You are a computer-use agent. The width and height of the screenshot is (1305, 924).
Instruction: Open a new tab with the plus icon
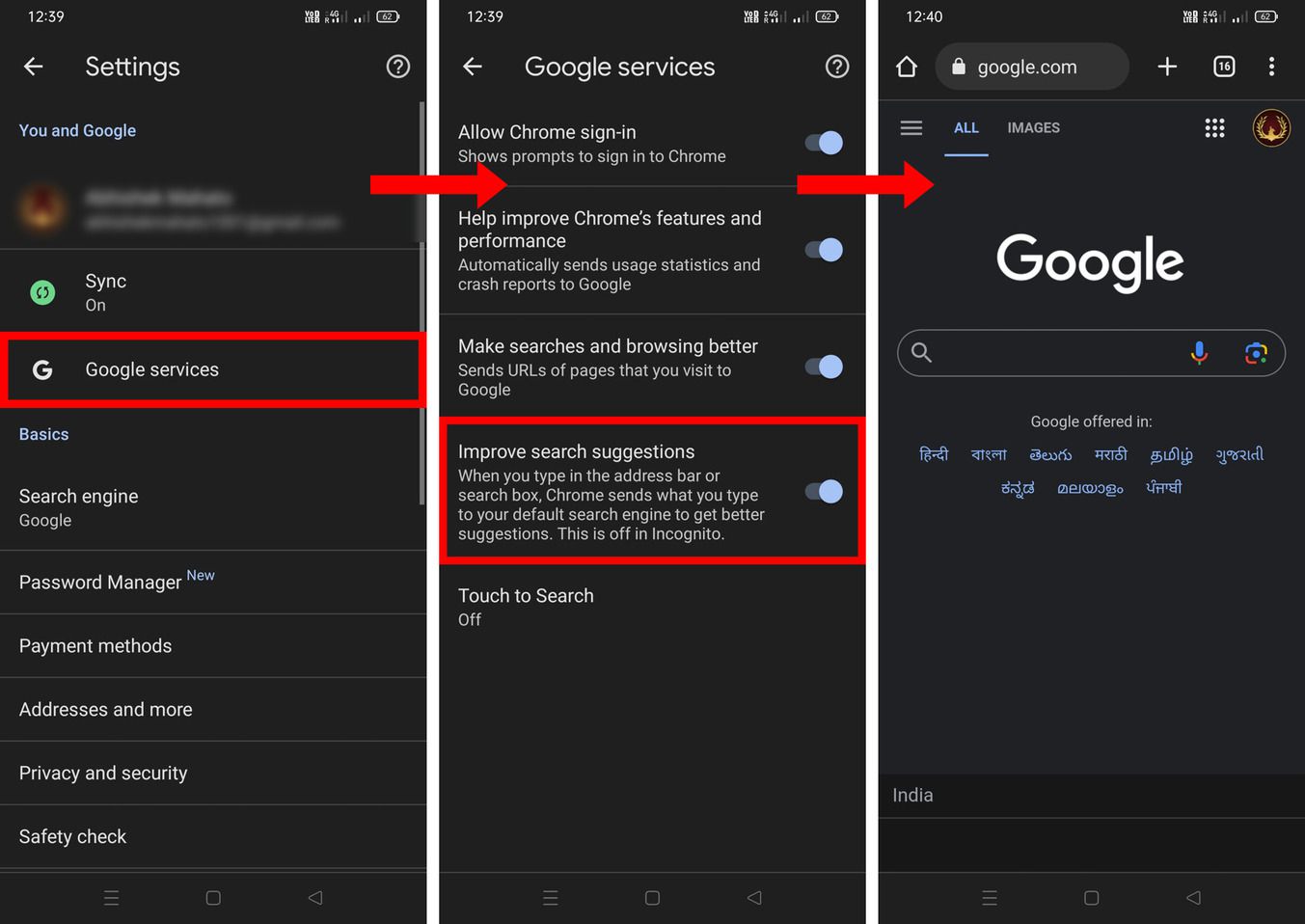pyautogui.click(x=1167, y=67)
